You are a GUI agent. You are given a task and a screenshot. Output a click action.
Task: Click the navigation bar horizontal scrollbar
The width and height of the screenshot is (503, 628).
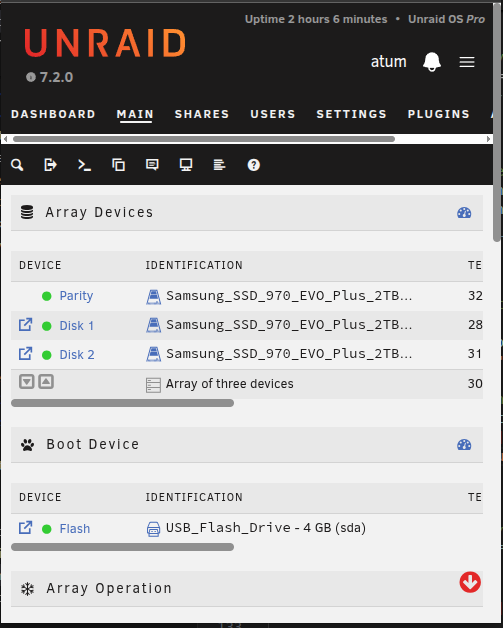point(204,139)
